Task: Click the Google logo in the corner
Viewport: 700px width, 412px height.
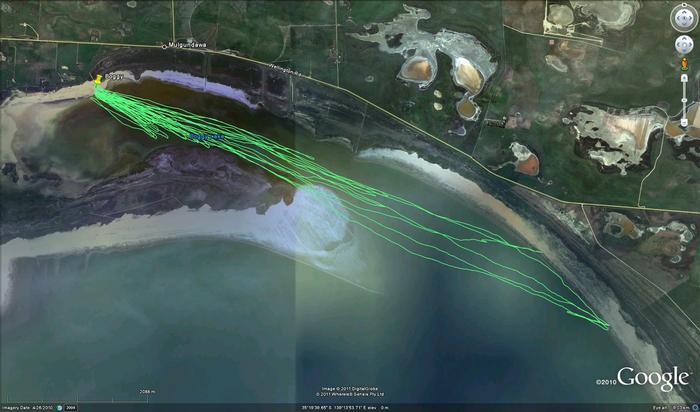Action: click(653, 378)
